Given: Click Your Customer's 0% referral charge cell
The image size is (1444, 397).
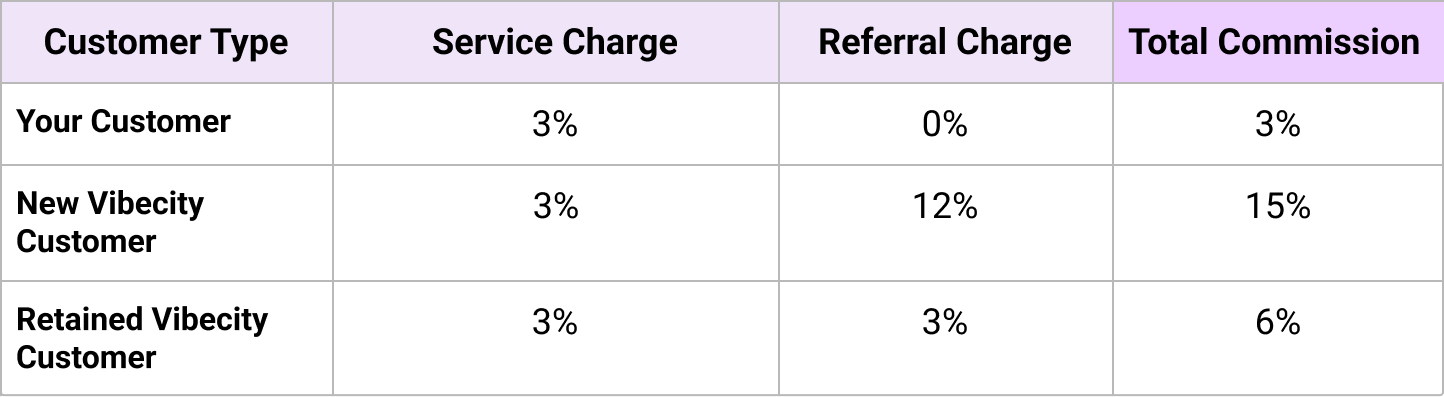Looking at the screenshot, I should pyautogui.click(x=945, y=124).
